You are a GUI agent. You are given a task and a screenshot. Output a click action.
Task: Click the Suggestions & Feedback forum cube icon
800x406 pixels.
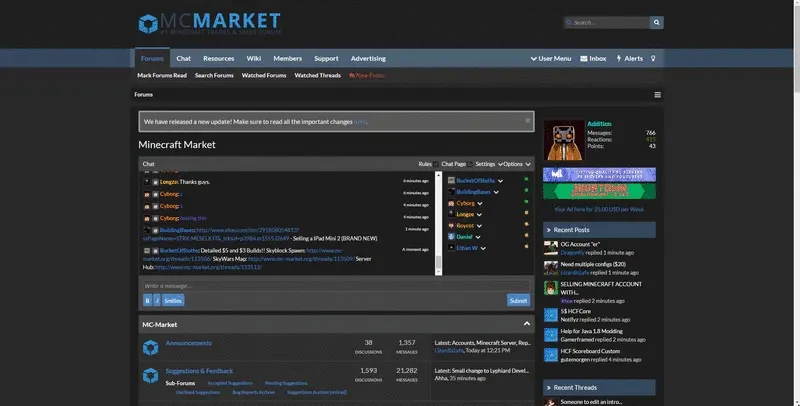click(151, 376)
